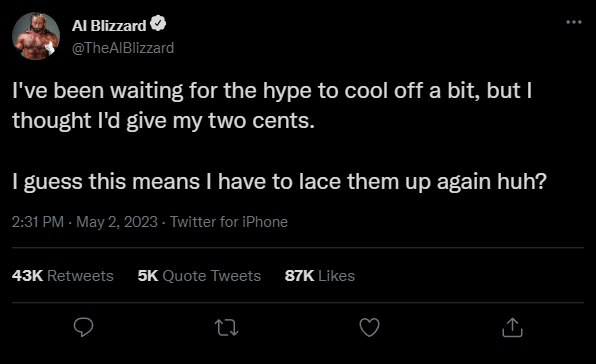The height and width of the screenshot is (364, 596).
Task: Click the word Likes in stats
Action: click(x=336, y=275)
